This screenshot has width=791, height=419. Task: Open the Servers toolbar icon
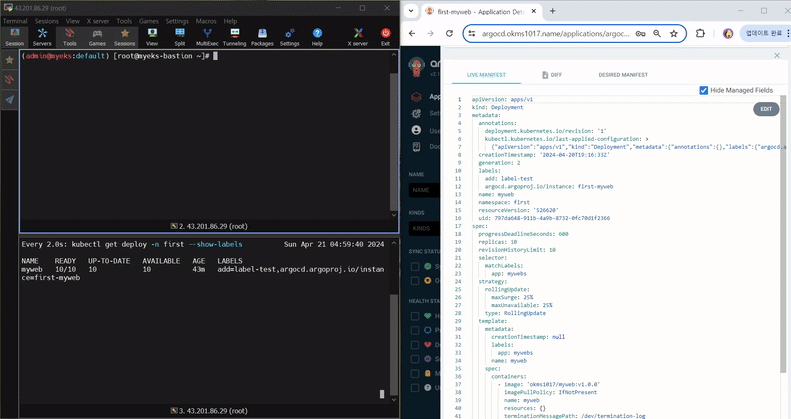[42, 37]
